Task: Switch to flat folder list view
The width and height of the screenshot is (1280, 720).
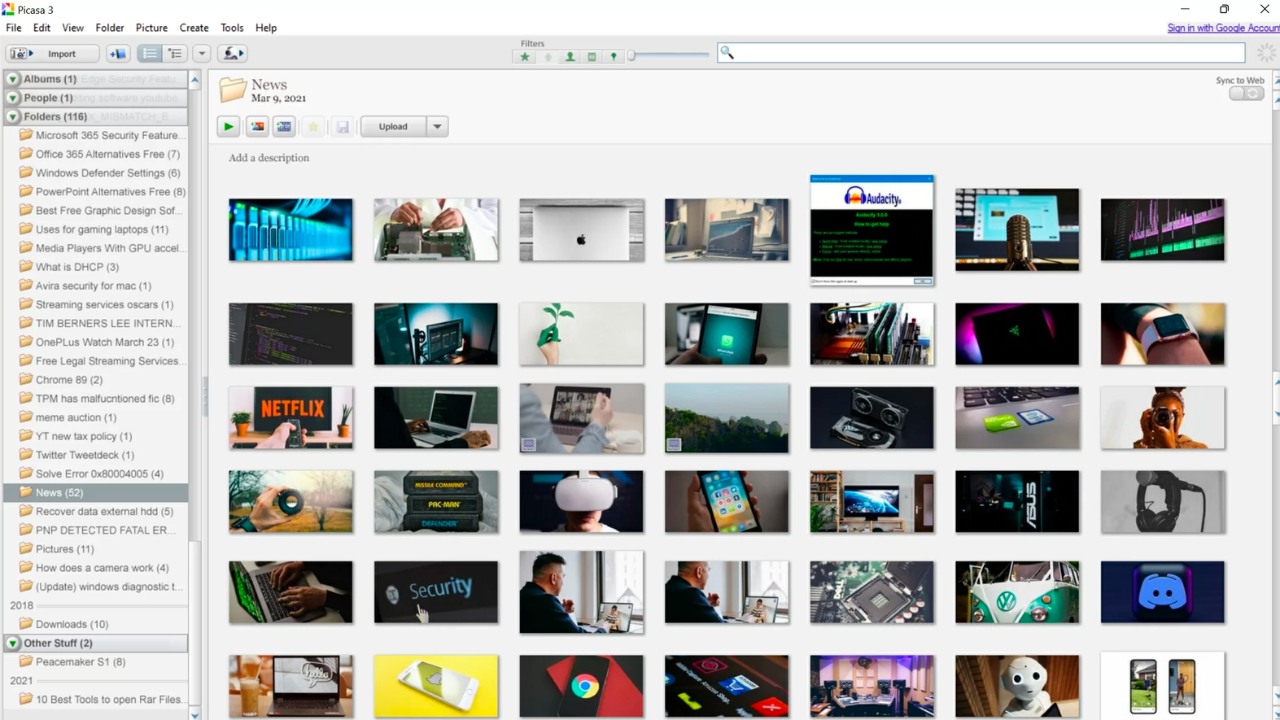Action: coord(150,54)
